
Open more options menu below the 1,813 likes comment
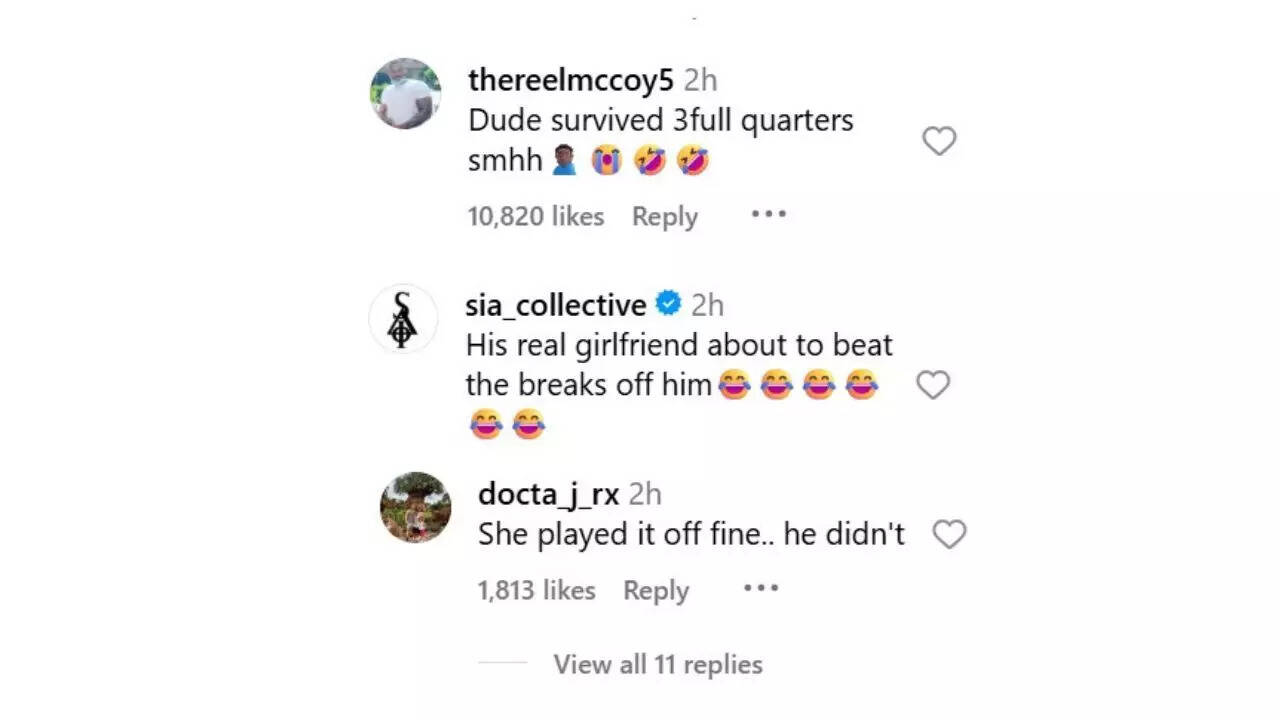[x=761, y=590]
